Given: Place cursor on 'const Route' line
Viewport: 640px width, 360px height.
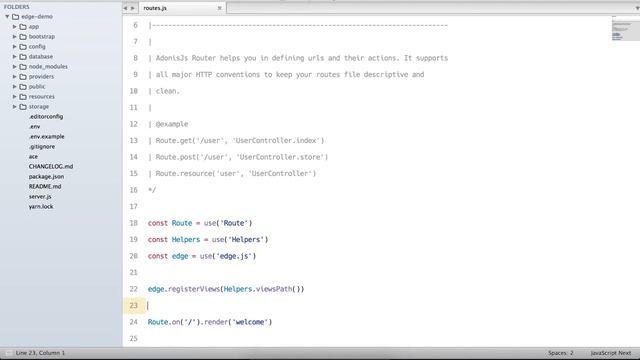Looking at the screenshot, I should (x=200, y=223).
